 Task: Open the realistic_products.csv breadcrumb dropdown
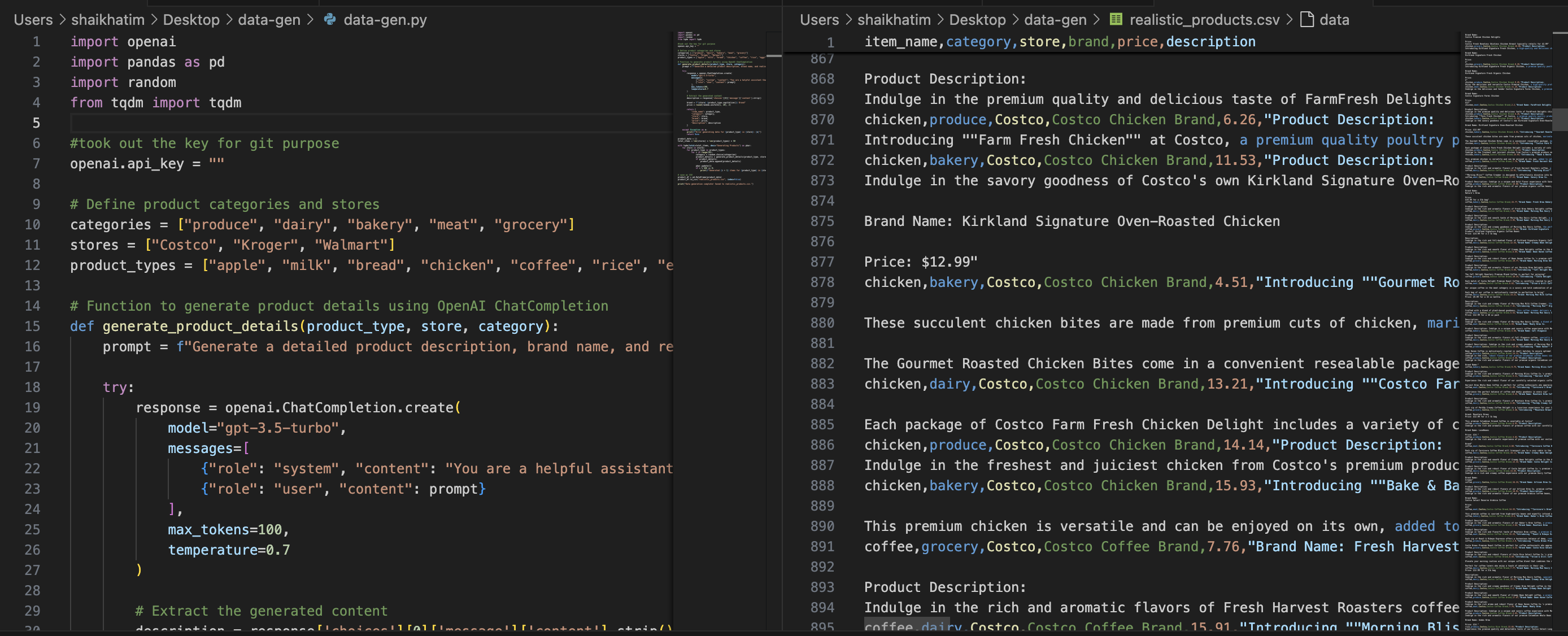(x=1204, y=19)
